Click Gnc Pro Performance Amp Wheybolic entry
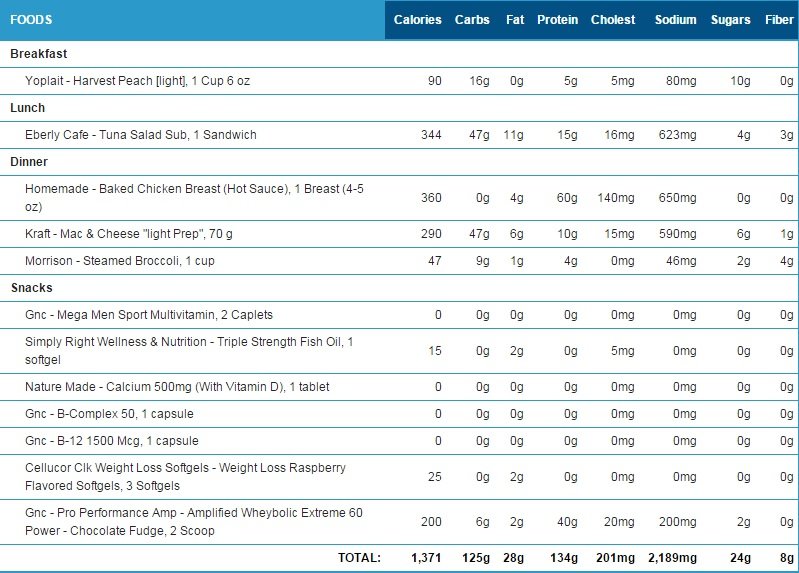This screenshot has height=573, width=799. [x=194, y=522]
